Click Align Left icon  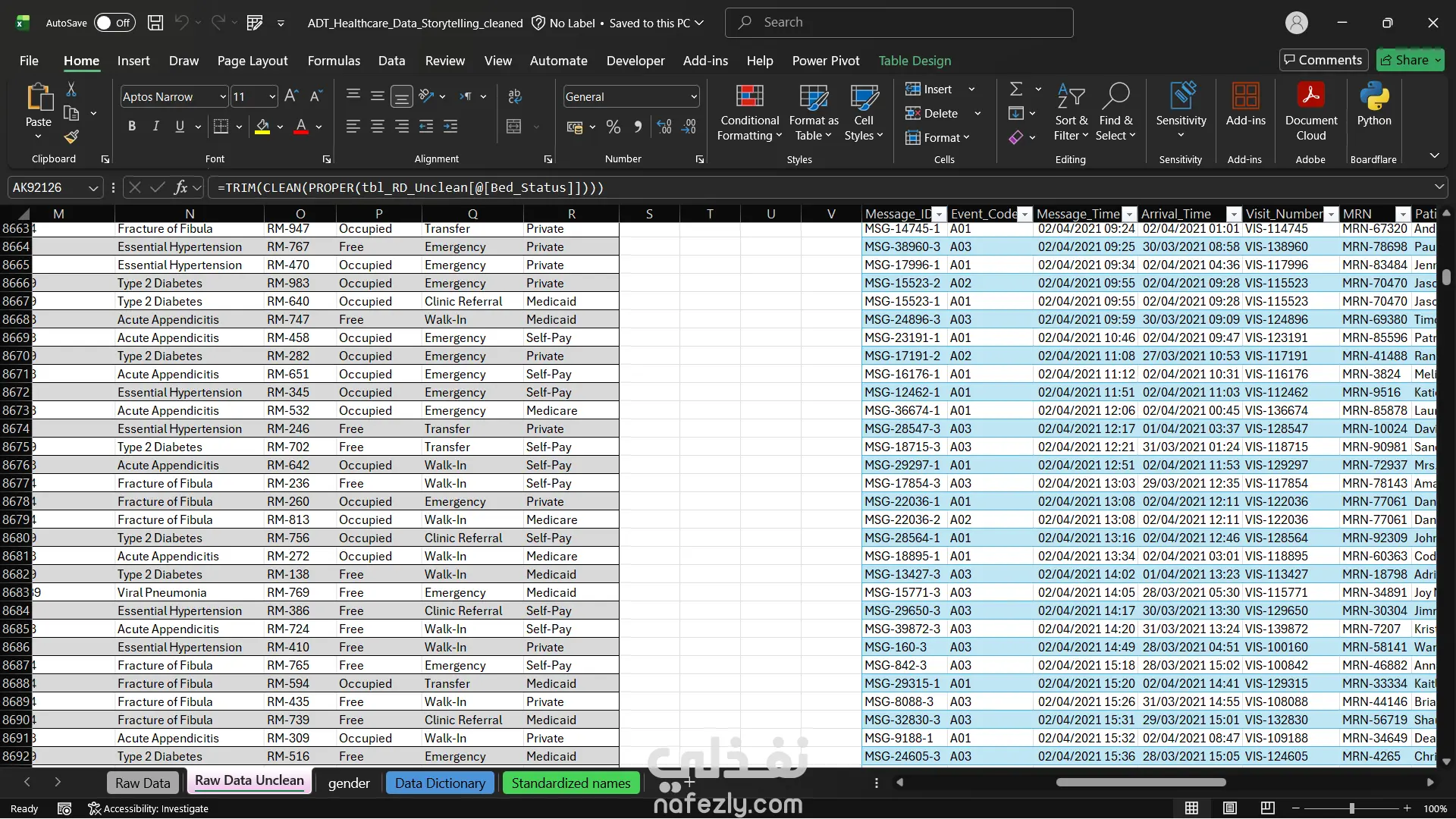click(353, 127)
